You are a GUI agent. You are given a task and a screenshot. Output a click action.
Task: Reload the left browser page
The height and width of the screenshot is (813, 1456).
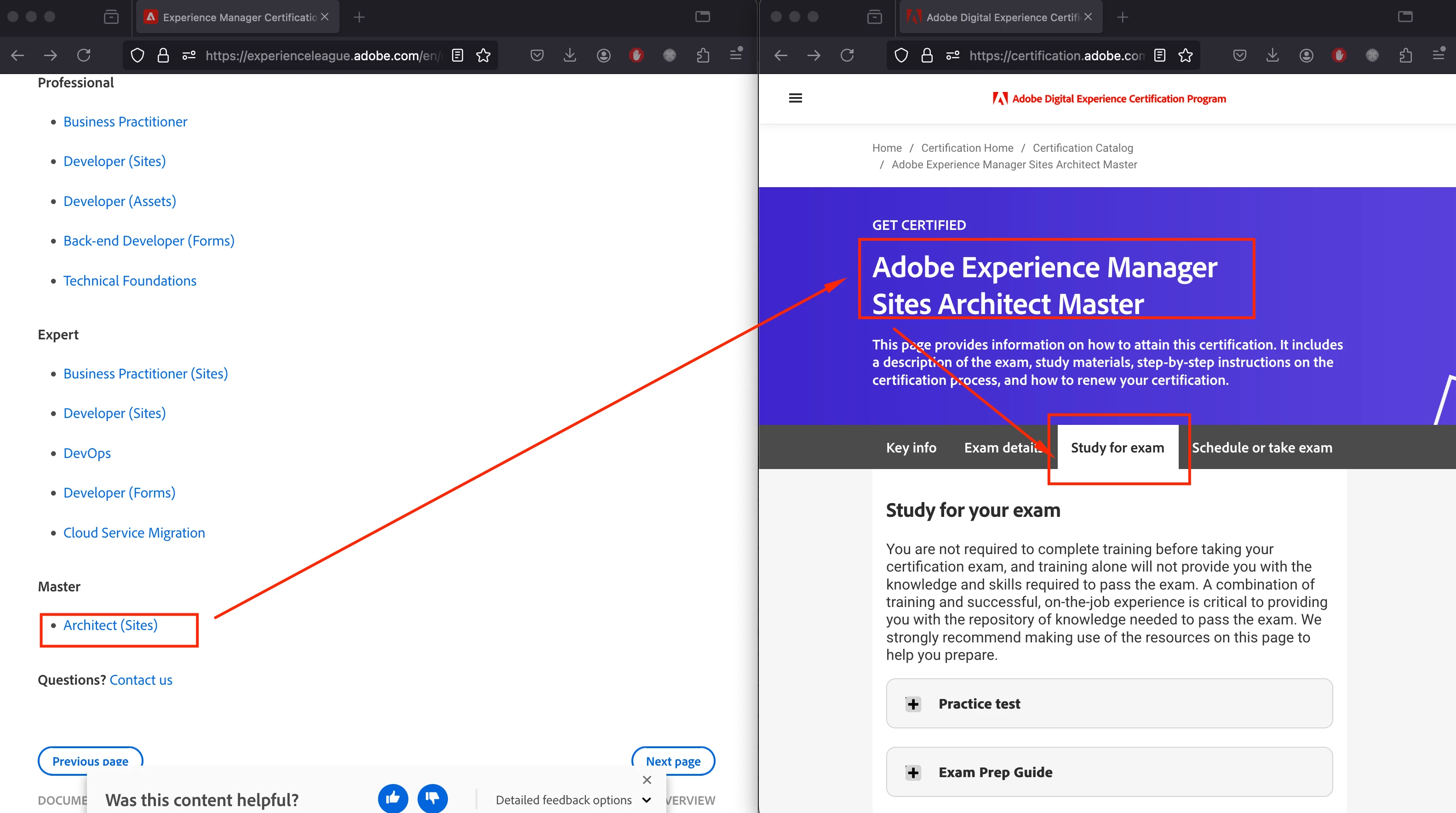click(84, 55)
